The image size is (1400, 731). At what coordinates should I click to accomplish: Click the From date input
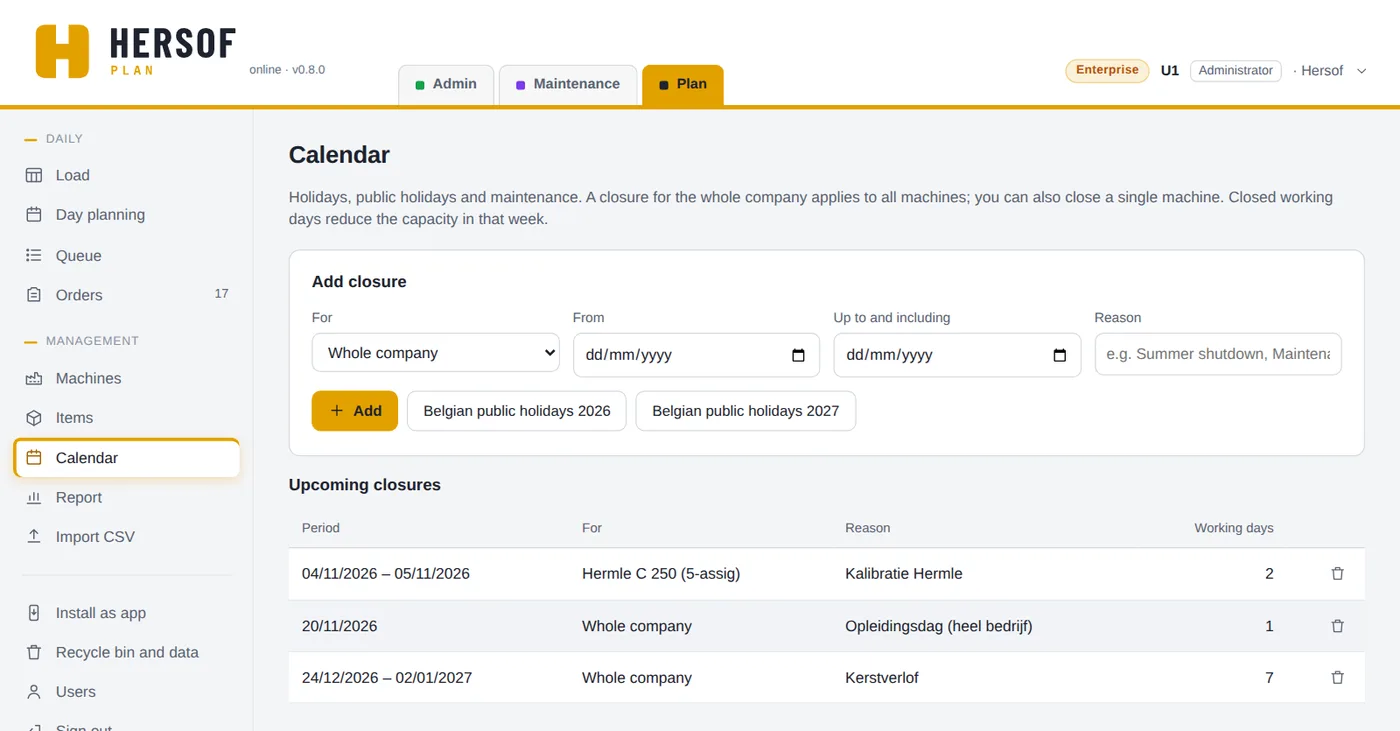tap(696, 355)
